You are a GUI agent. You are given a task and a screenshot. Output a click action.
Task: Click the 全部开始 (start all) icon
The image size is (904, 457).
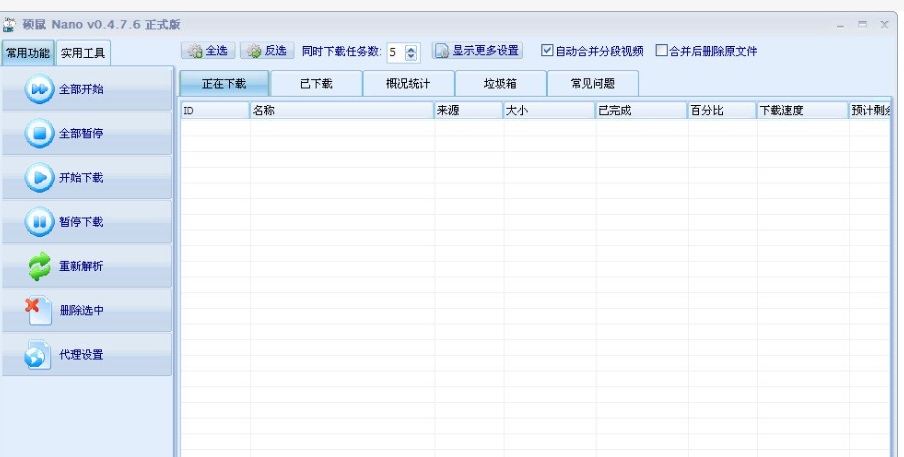pyautogui.click(x=39, y=90)
